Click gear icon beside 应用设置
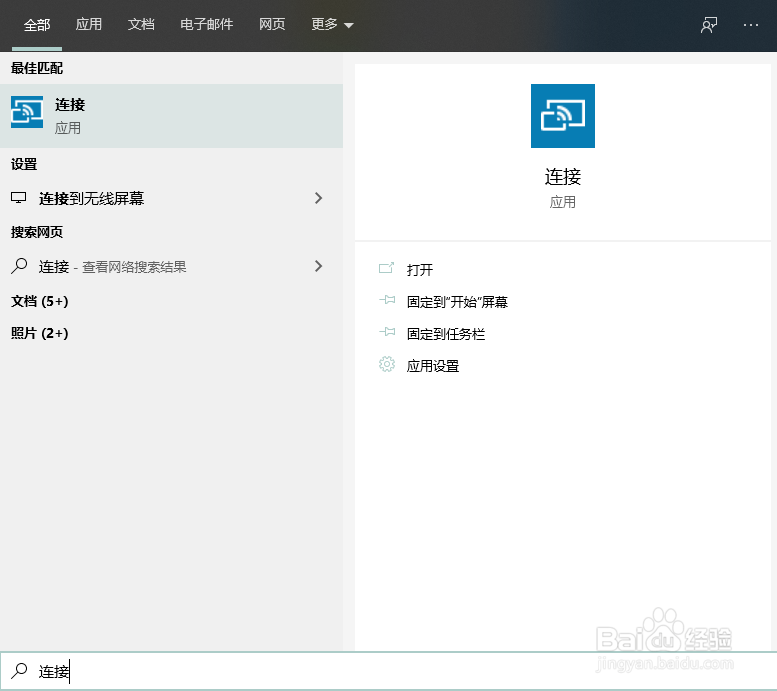The image size is (777, 691). coord(387,364)
